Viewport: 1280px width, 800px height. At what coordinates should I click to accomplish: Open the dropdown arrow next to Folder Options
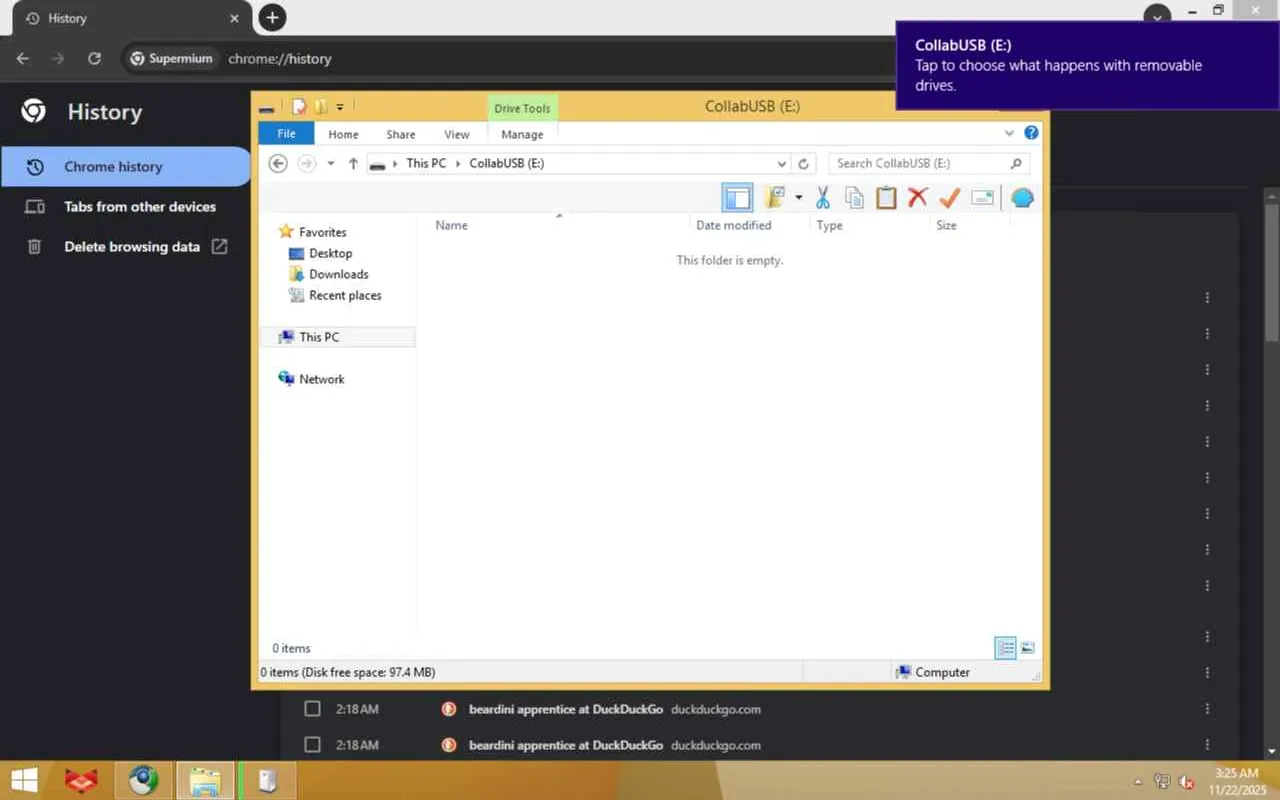point(798,197)
